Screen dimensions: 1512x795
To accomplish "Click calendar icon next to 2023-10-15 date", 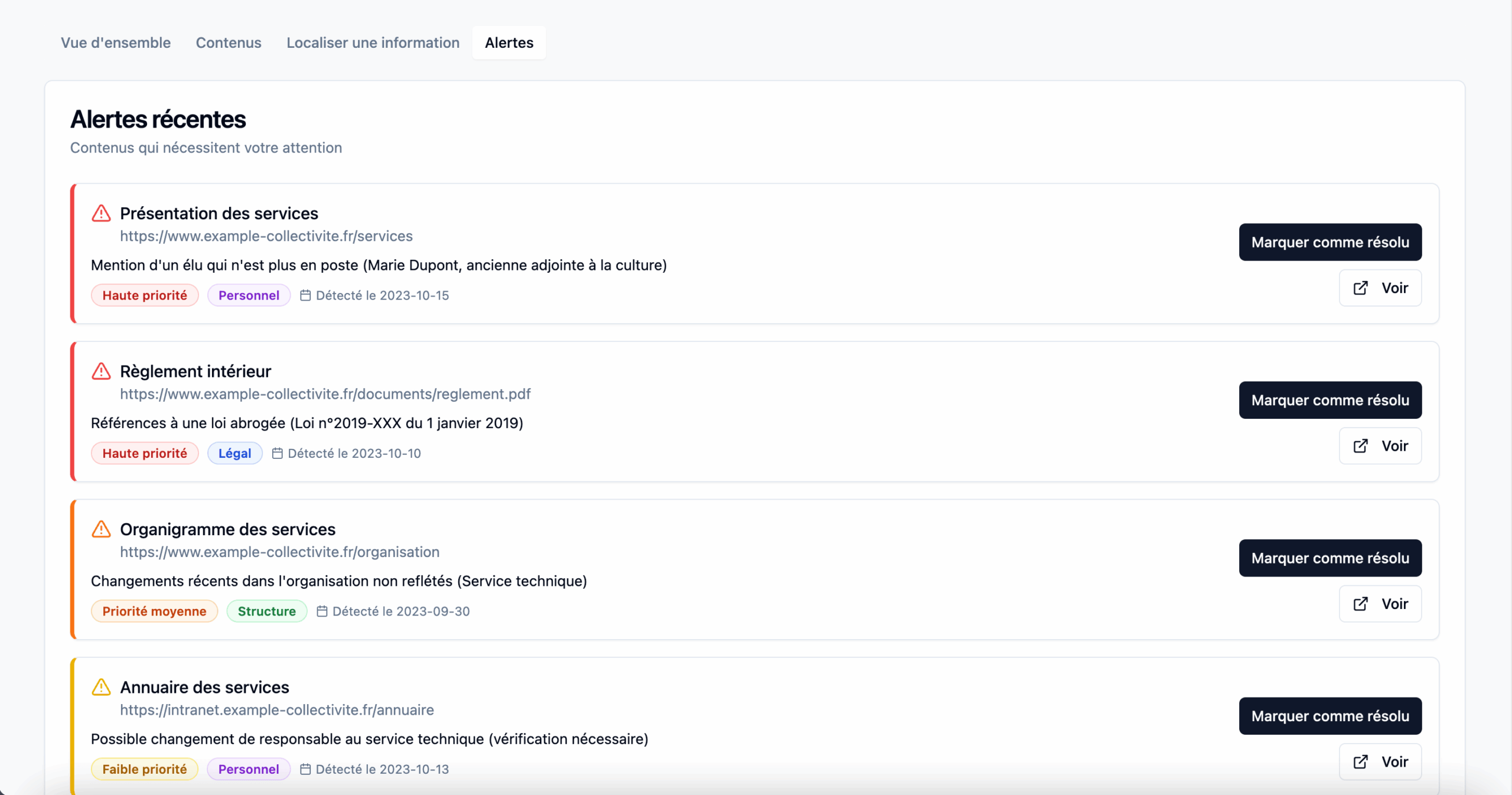I will click(305, 295).
